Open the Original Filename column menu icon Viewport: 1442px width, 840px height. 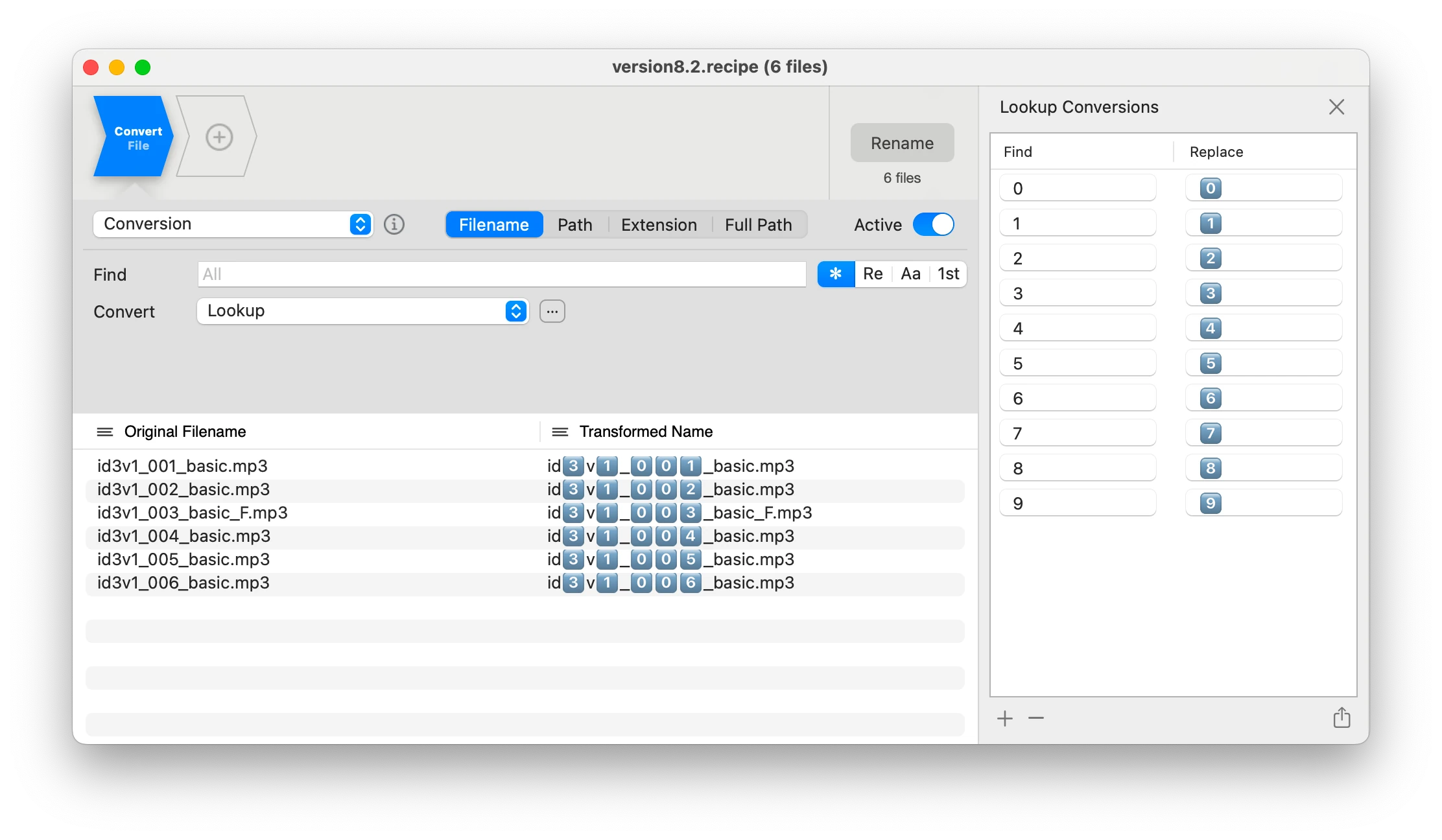(x=104, y=432)
